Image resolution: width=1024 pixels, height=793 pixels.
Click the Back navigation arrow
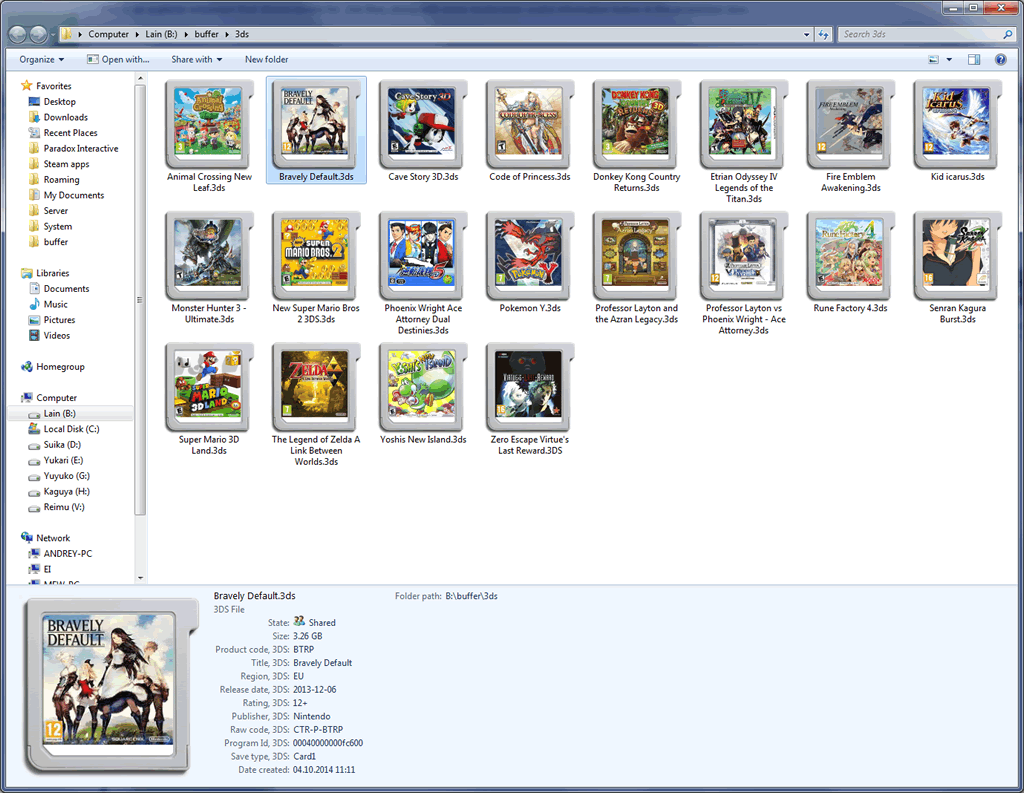[x=18, y=34]
